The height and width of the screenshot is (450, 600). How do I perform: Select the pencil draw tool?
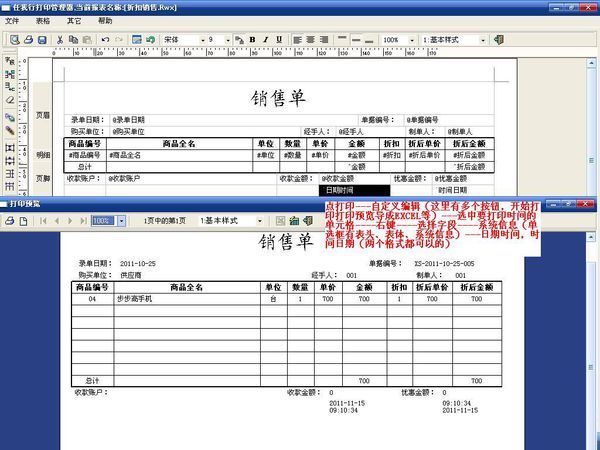10,130
